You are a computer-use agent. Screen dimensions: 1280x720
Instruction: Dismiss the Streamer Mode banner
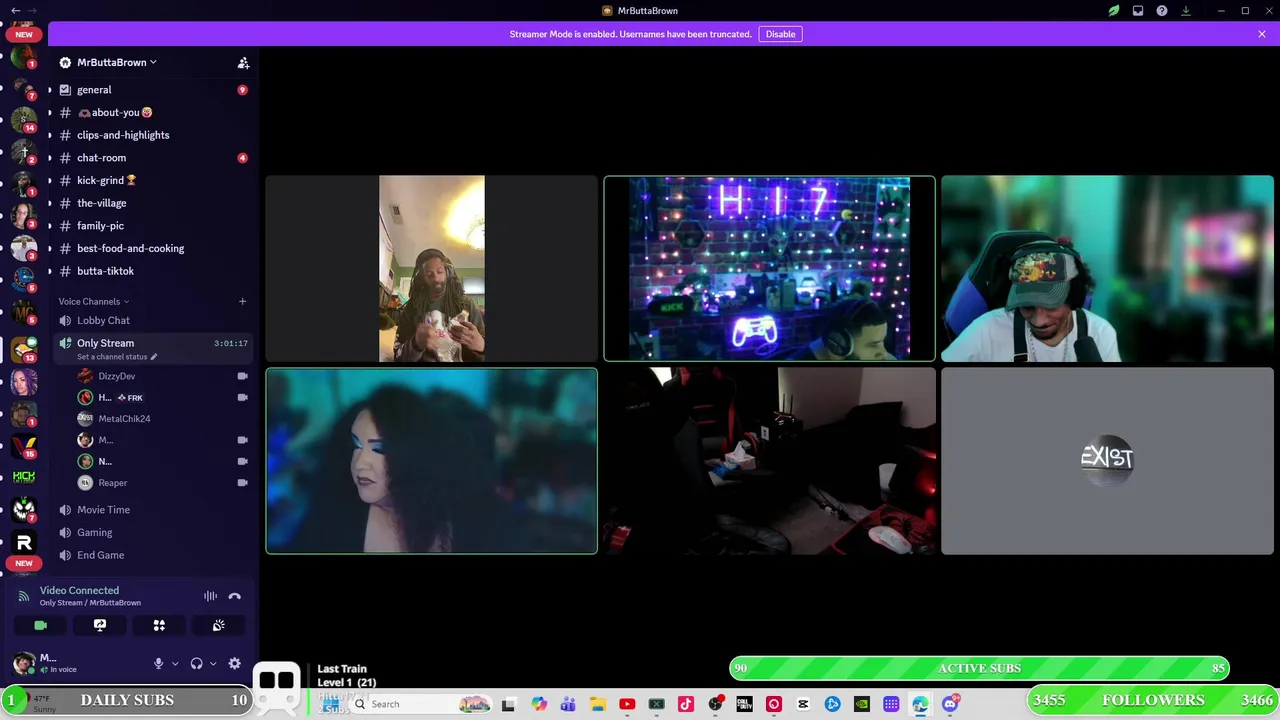[1262, 34]
